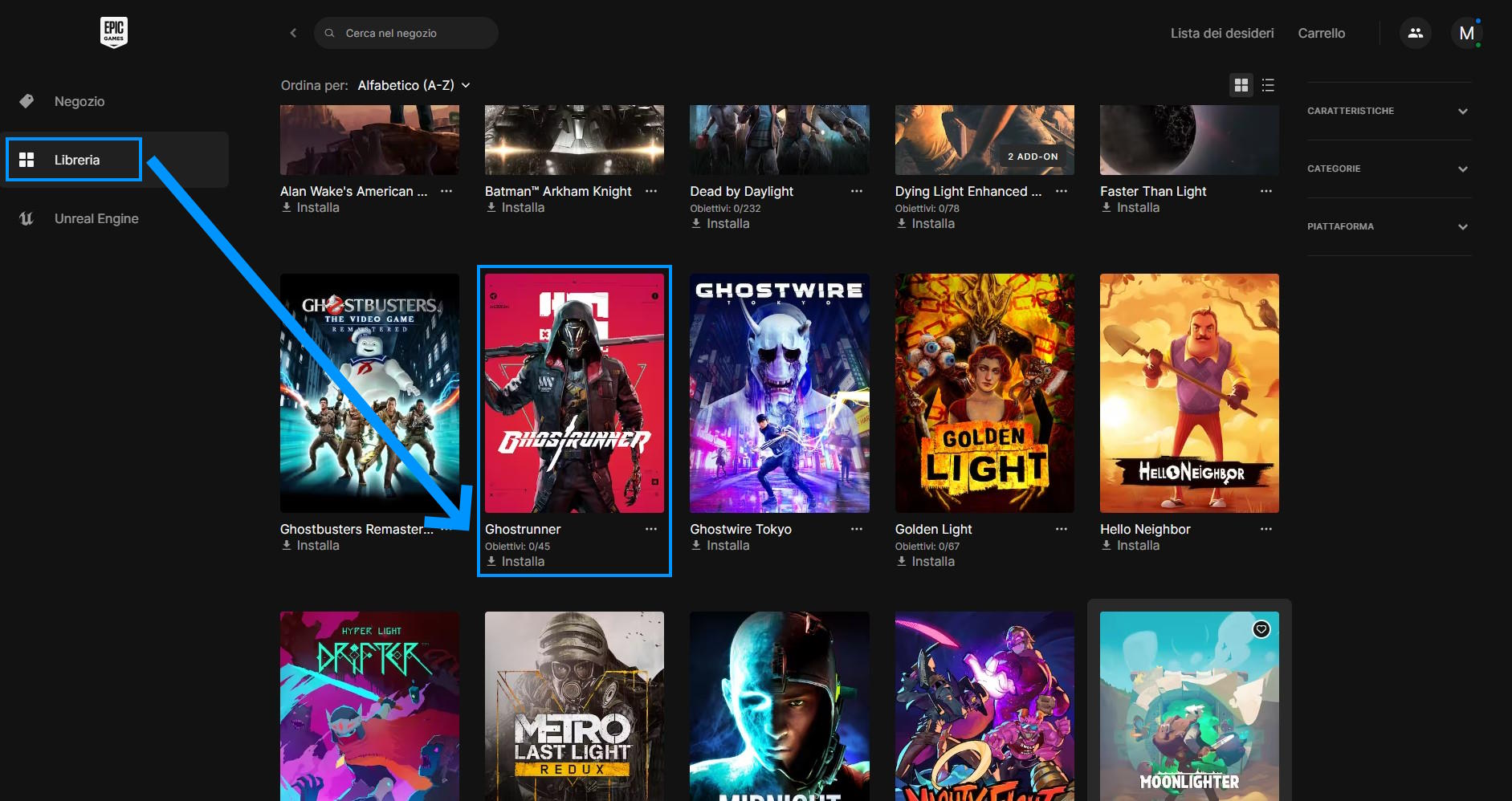The image size is (1512, 801).
Task: Click the Golden Light title text
Action: pyautogui.click(x=933, y=529)
